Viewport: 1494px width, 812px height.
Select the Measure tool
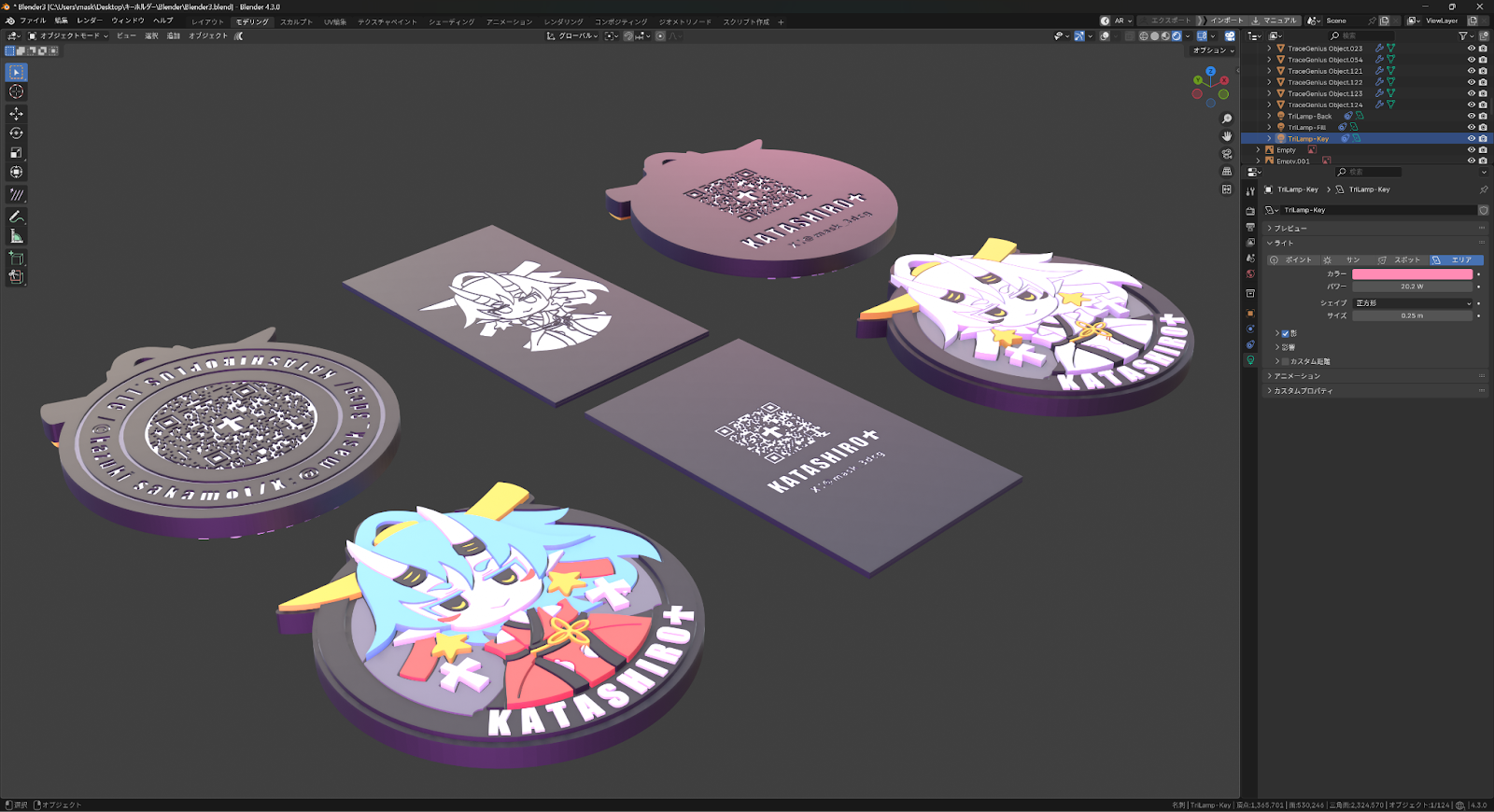tap(16, 236)
